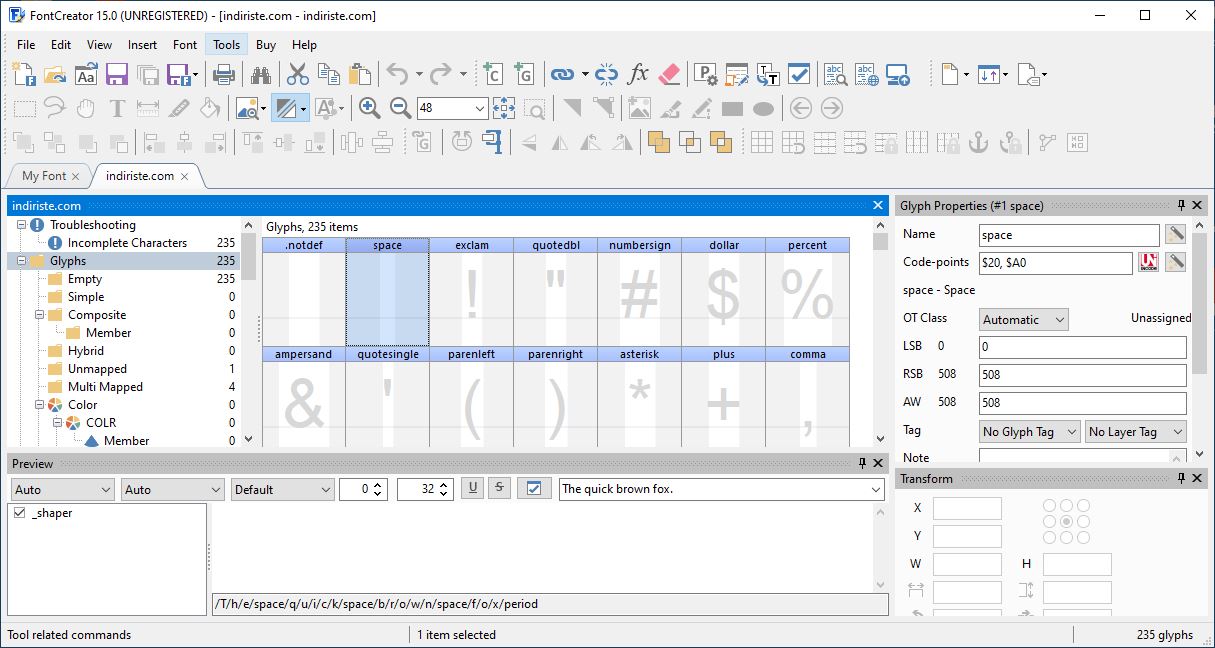Toggle the strikethrough S preview button
The image size is (1215, 648).
[x=501, y=488]
